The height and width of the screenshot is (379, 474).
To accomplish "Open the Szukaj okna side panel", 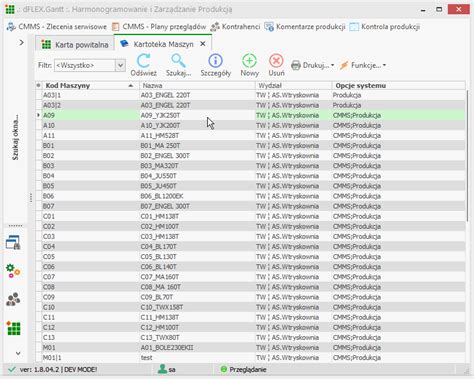I will click(15, 137).
